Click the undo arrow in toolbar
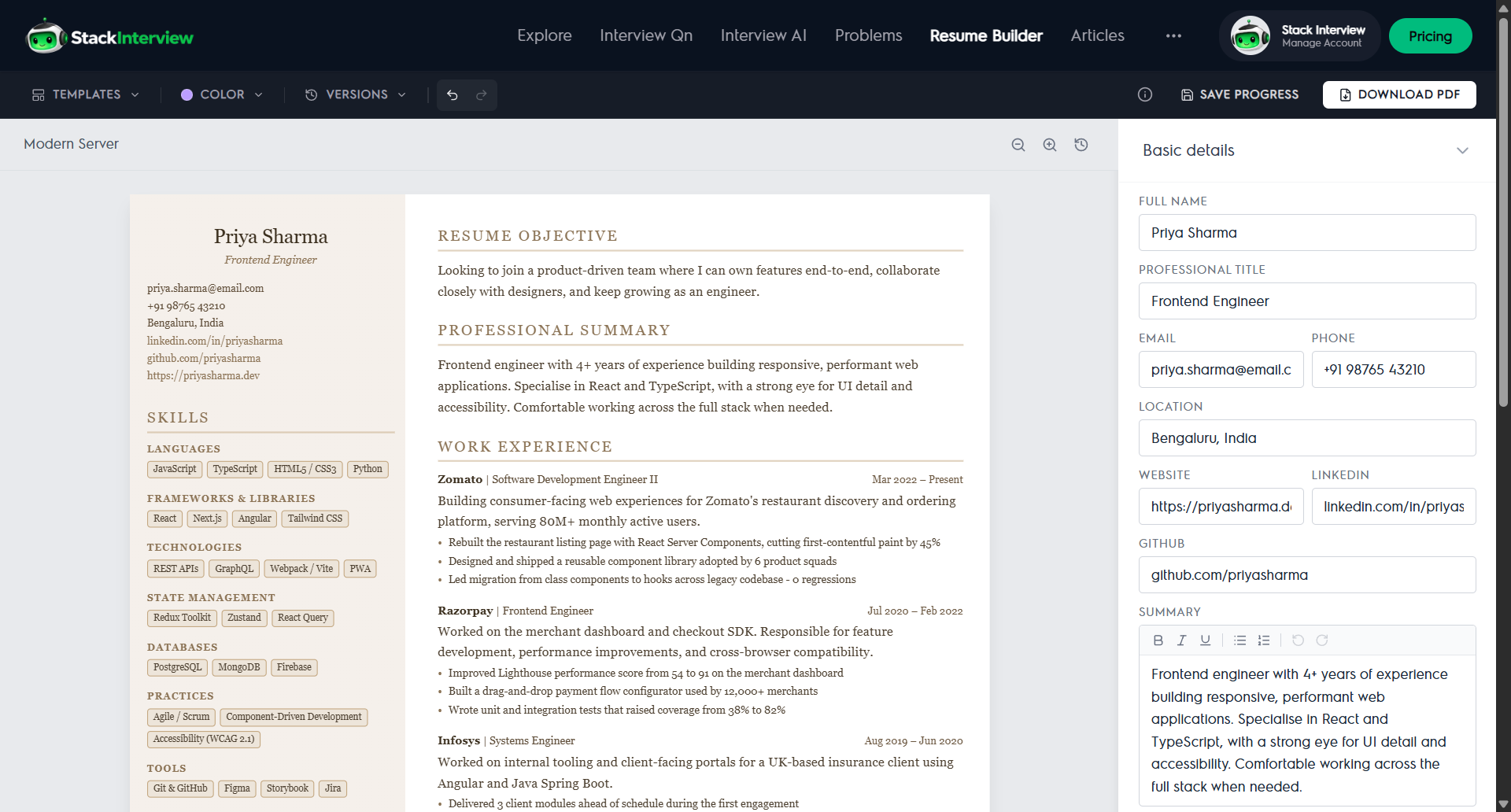Viewport: 1511px width, 812px height. click(453, 95)
